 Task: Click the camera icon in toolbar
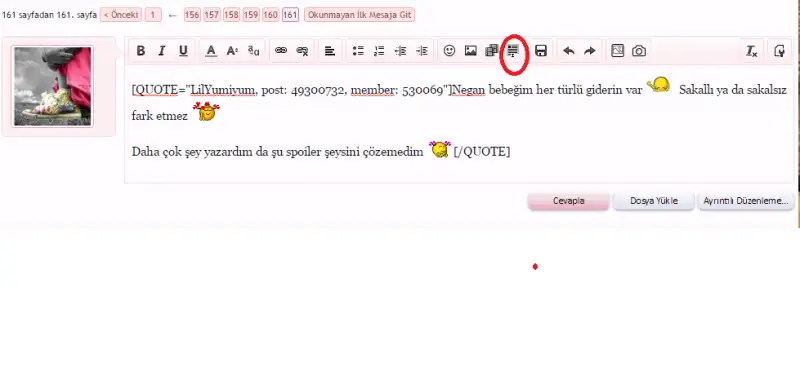pyautogui.click(x=639, y=51)
